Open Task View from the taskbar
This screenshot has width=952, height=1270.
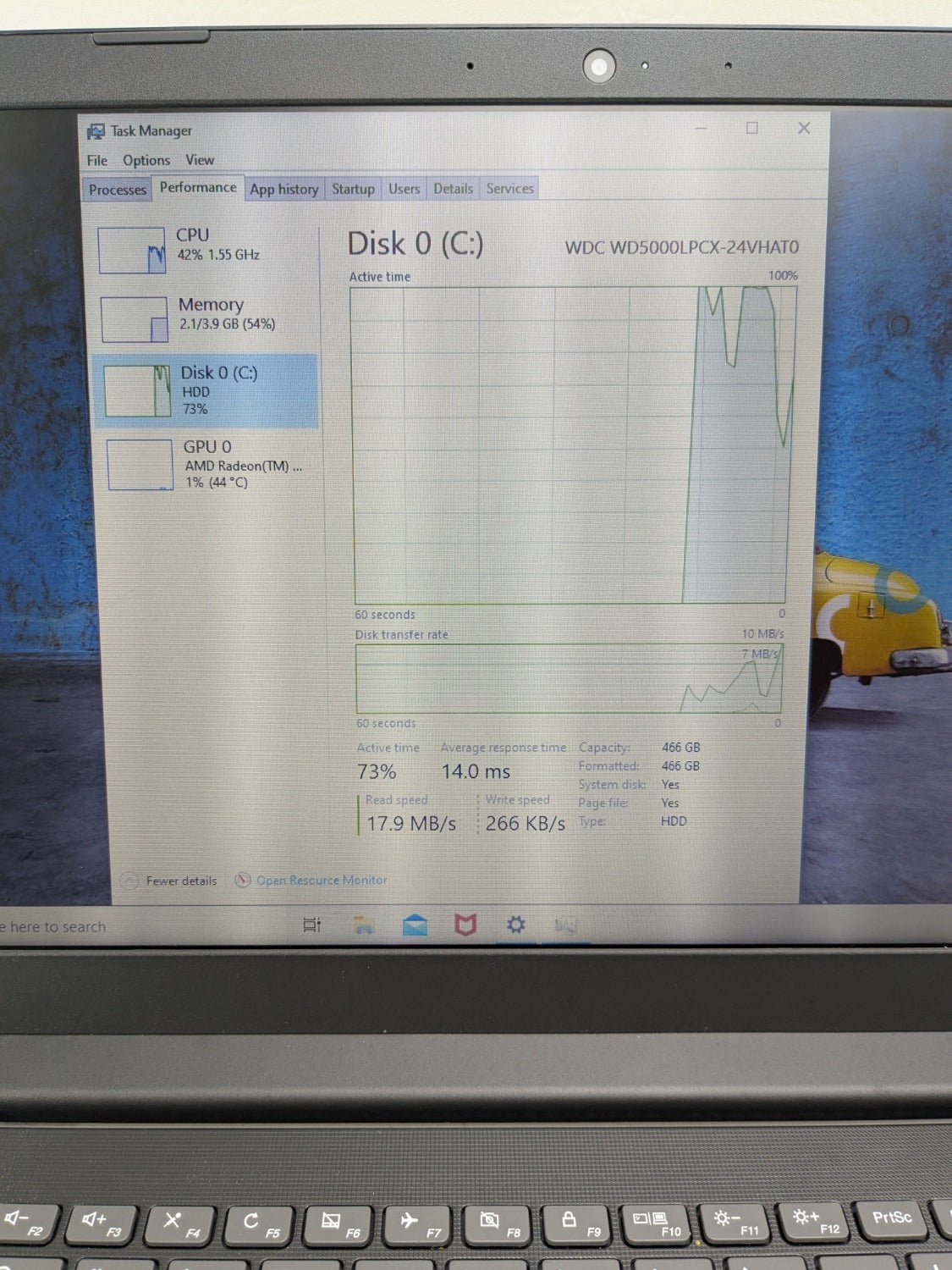pyautogui.click(x=312, y=925)
